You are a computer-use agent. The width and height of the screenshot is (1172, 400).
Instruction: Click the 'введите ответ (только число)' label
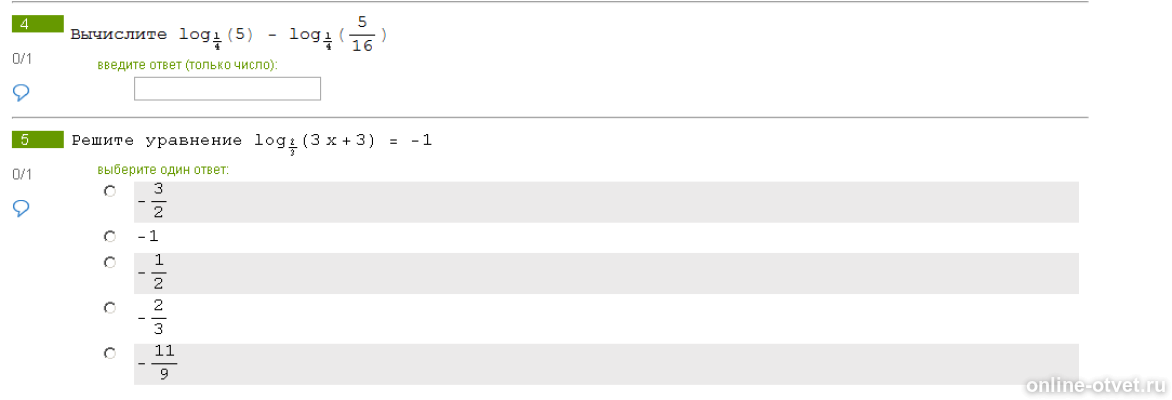point(188,65)
